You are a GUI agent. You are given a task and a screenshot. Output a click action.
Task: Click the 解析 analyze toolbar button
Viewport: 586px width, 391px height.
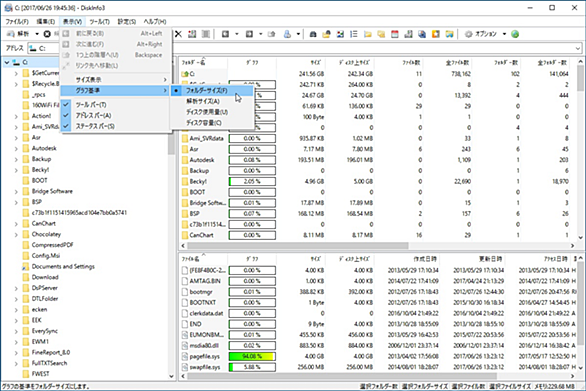(19, 34)
